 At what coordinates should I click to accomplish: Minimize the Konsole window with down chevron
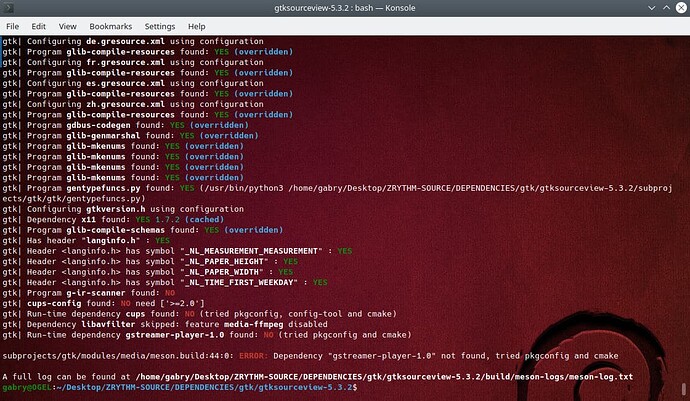(x=652, y=8)
